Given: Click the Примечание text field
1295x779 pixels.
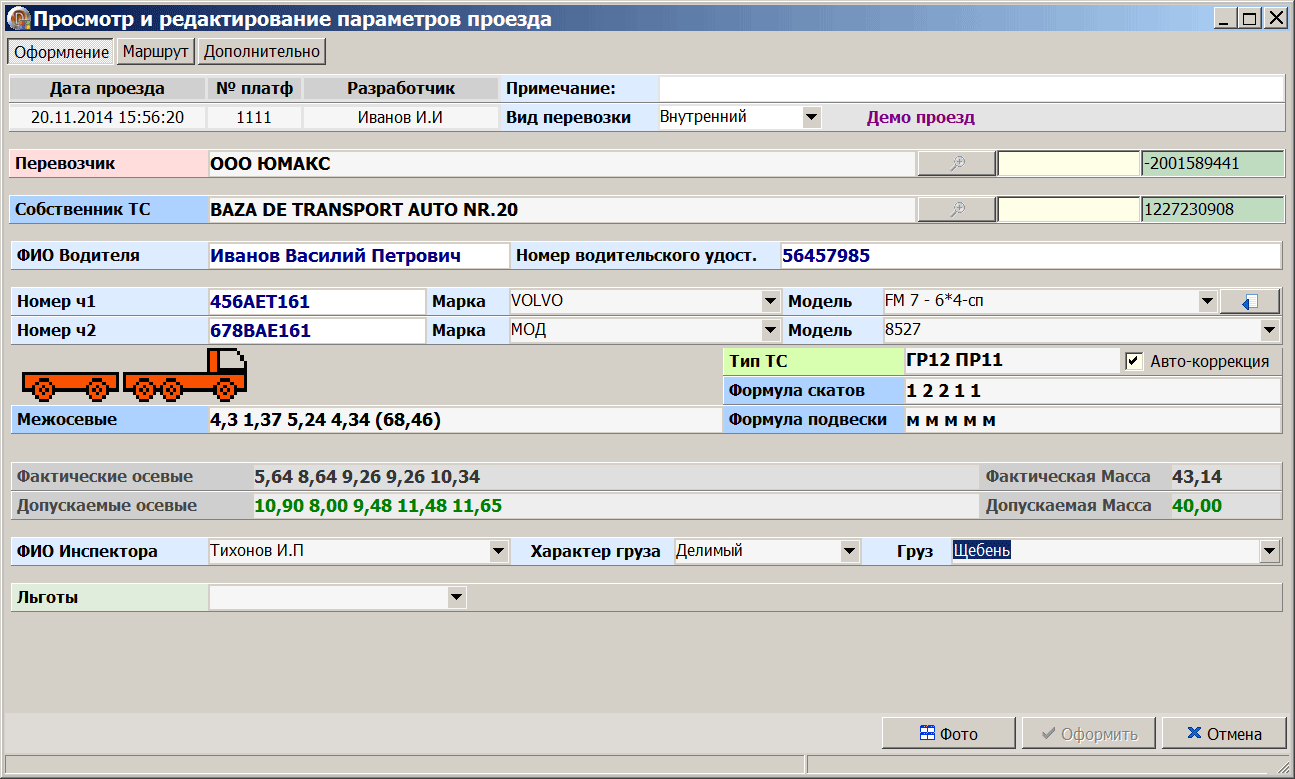Looking at the screenshot, I should [x=969, y=89].
